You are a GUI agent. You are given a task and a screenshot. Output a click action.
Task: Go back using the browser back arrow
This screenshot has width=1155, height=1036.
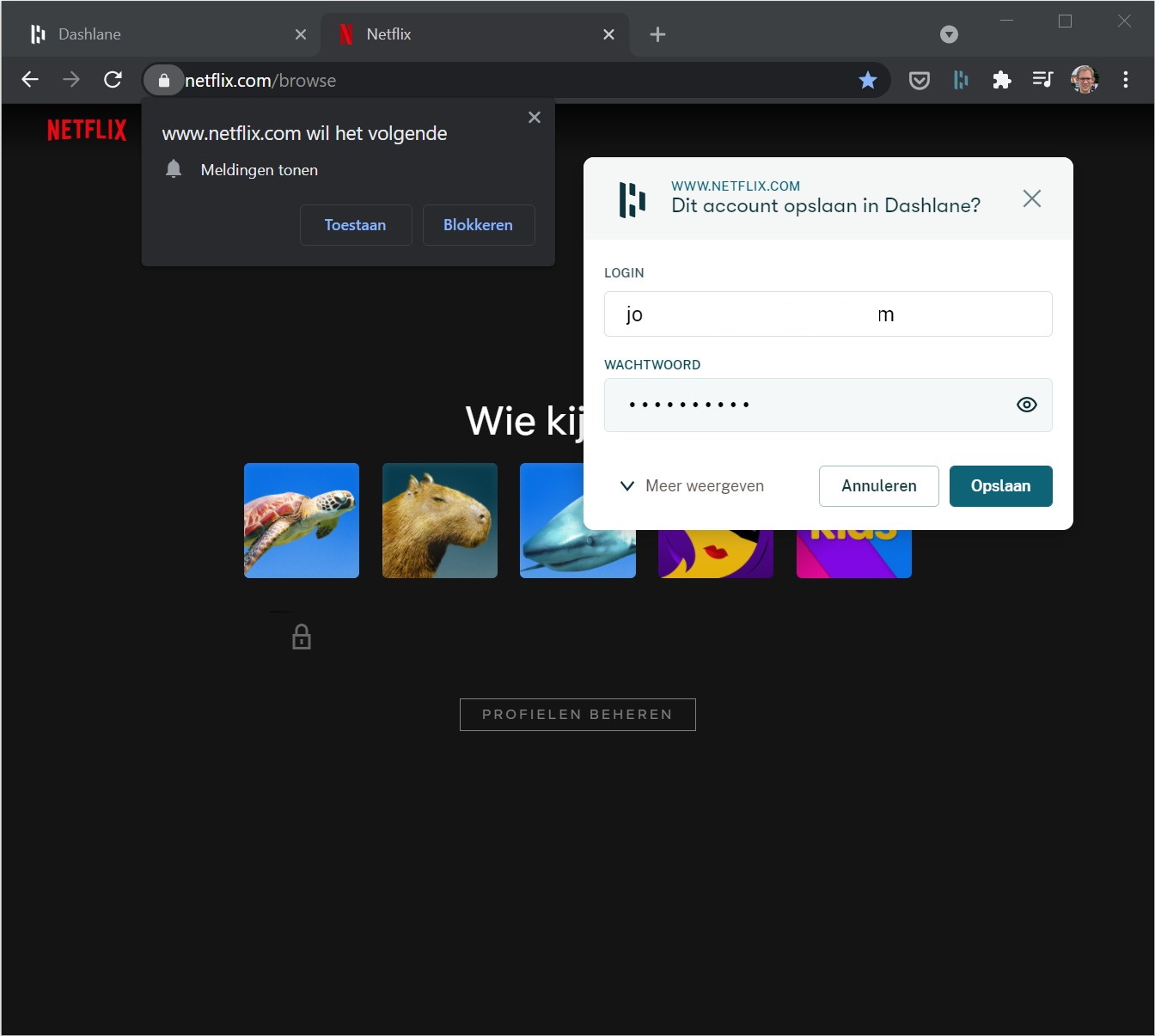coord(30,80)
